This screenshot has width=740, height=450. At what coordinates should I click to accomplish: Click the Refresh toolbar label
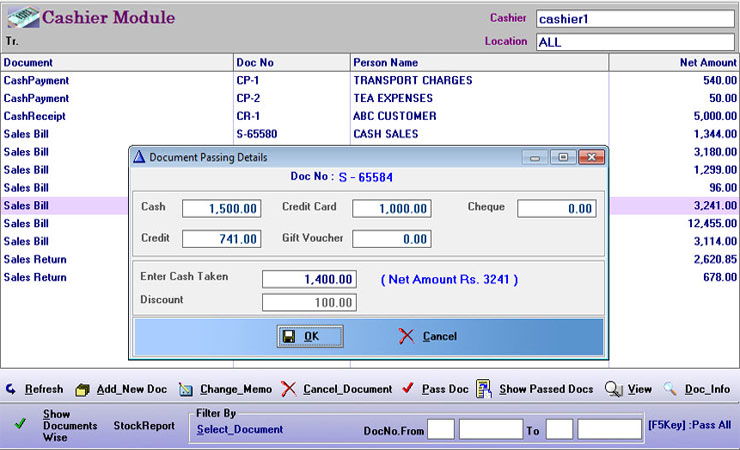point(44,389)
